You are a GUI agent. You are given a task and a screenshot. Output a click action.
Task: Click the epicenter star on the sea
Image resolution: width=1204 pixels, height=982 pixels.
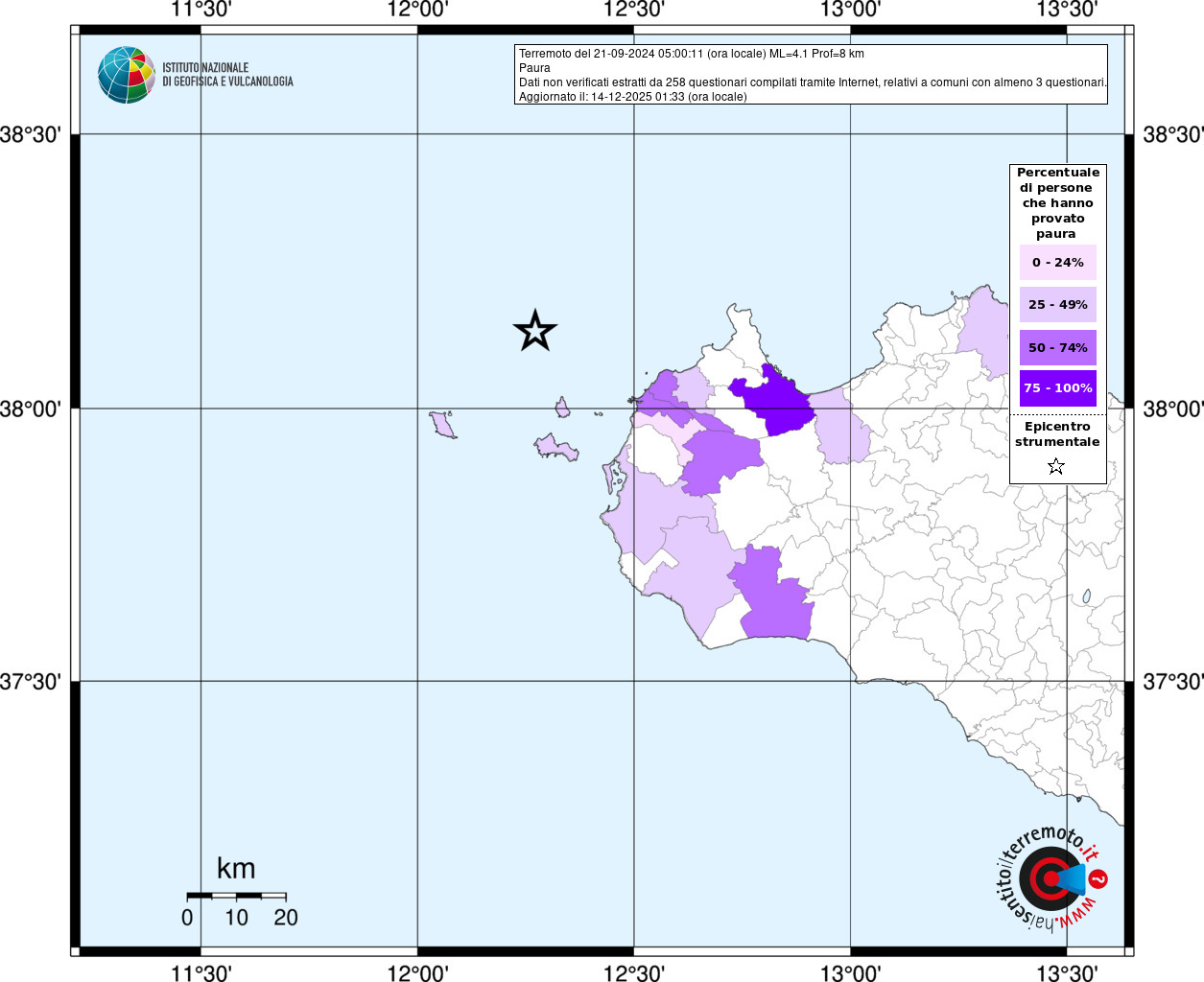534,331
